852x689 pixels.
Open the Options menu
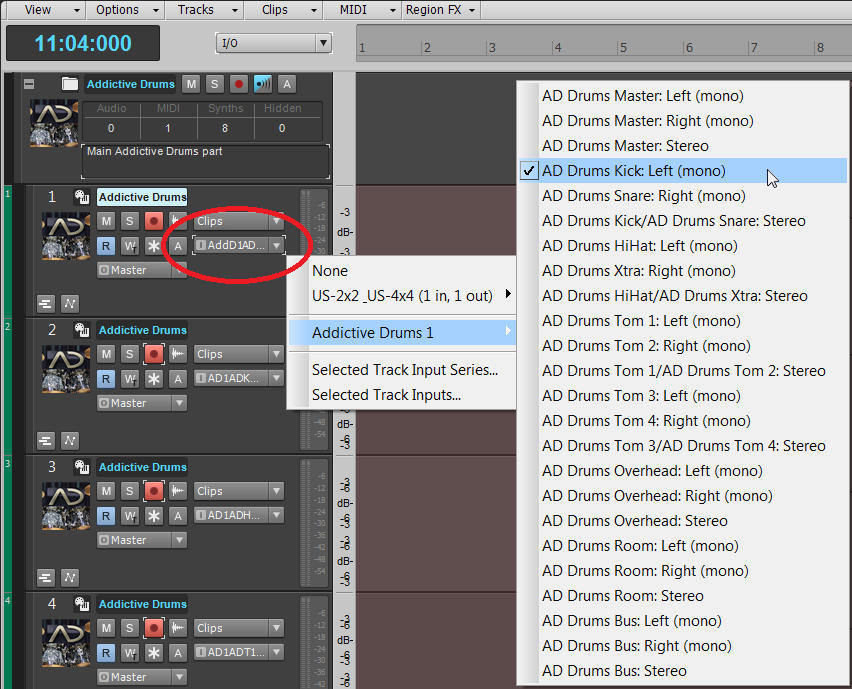[x=124, y=10]
